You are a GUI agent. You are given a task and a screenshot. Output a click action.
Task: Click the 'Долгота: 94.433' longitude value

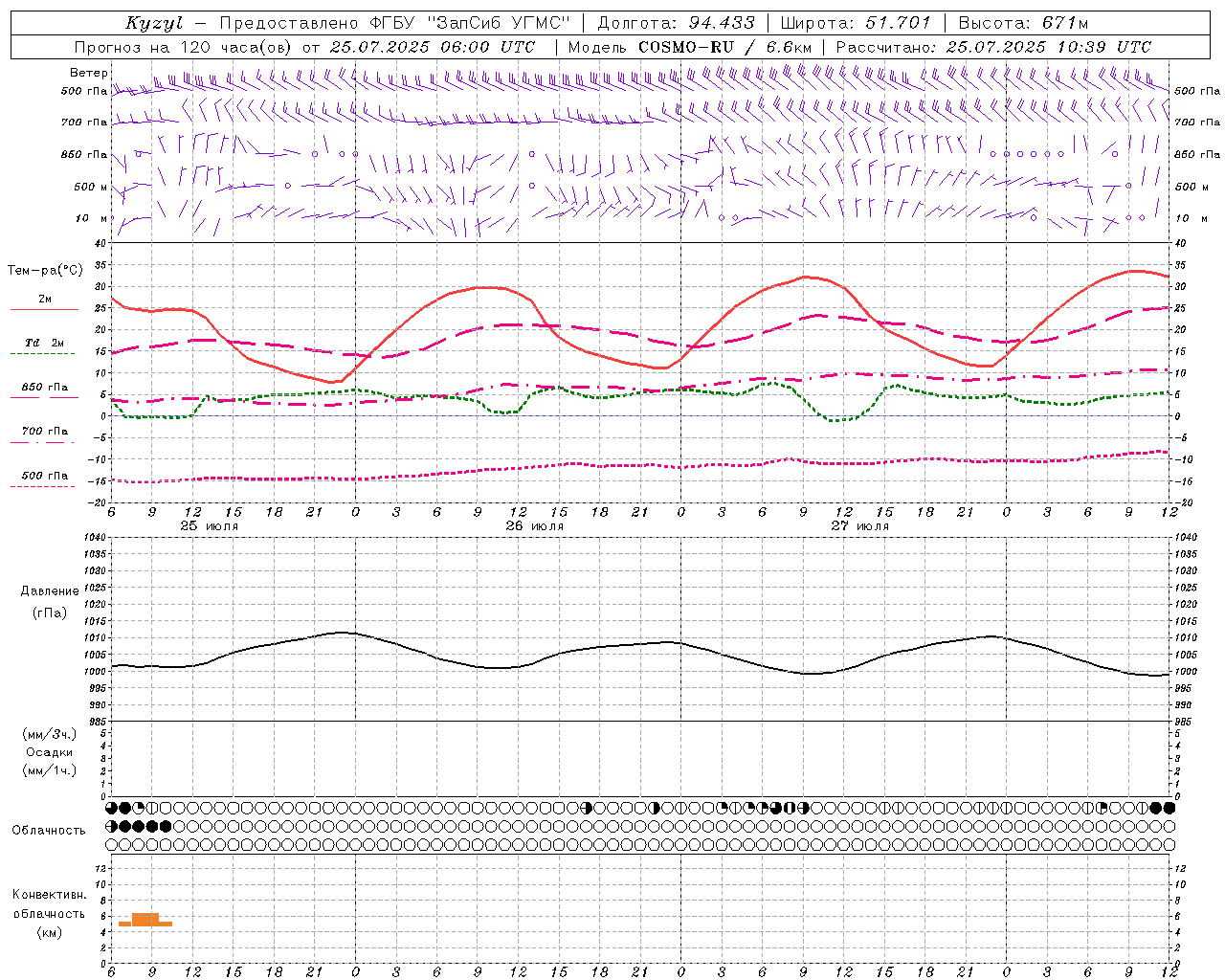676,23
